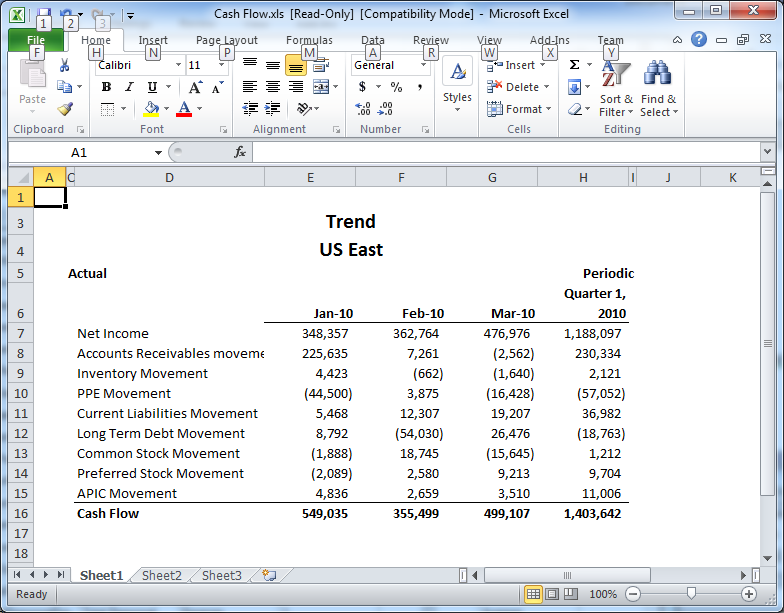Apply the yellow fill color bucket
The image size is (784, 613).
coord(151,108)
